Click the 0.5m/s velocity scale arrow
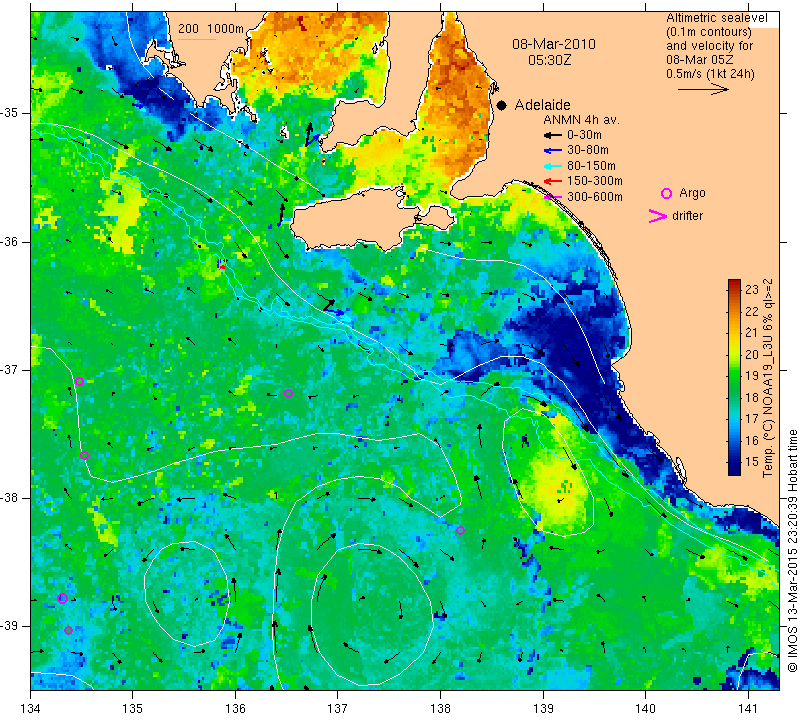 click(x=703, y=89)
